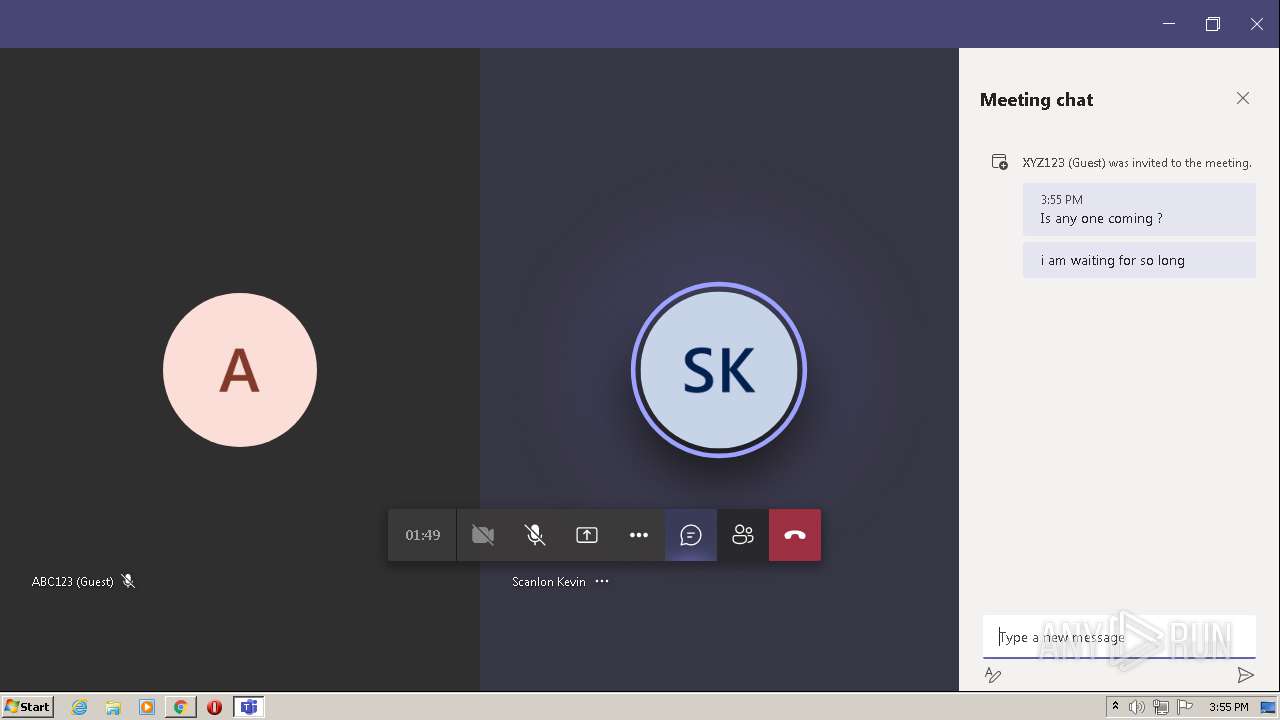Click the muted mic icon beside ABC123 (Guest)
The image size is (1280, 720).
128,581
